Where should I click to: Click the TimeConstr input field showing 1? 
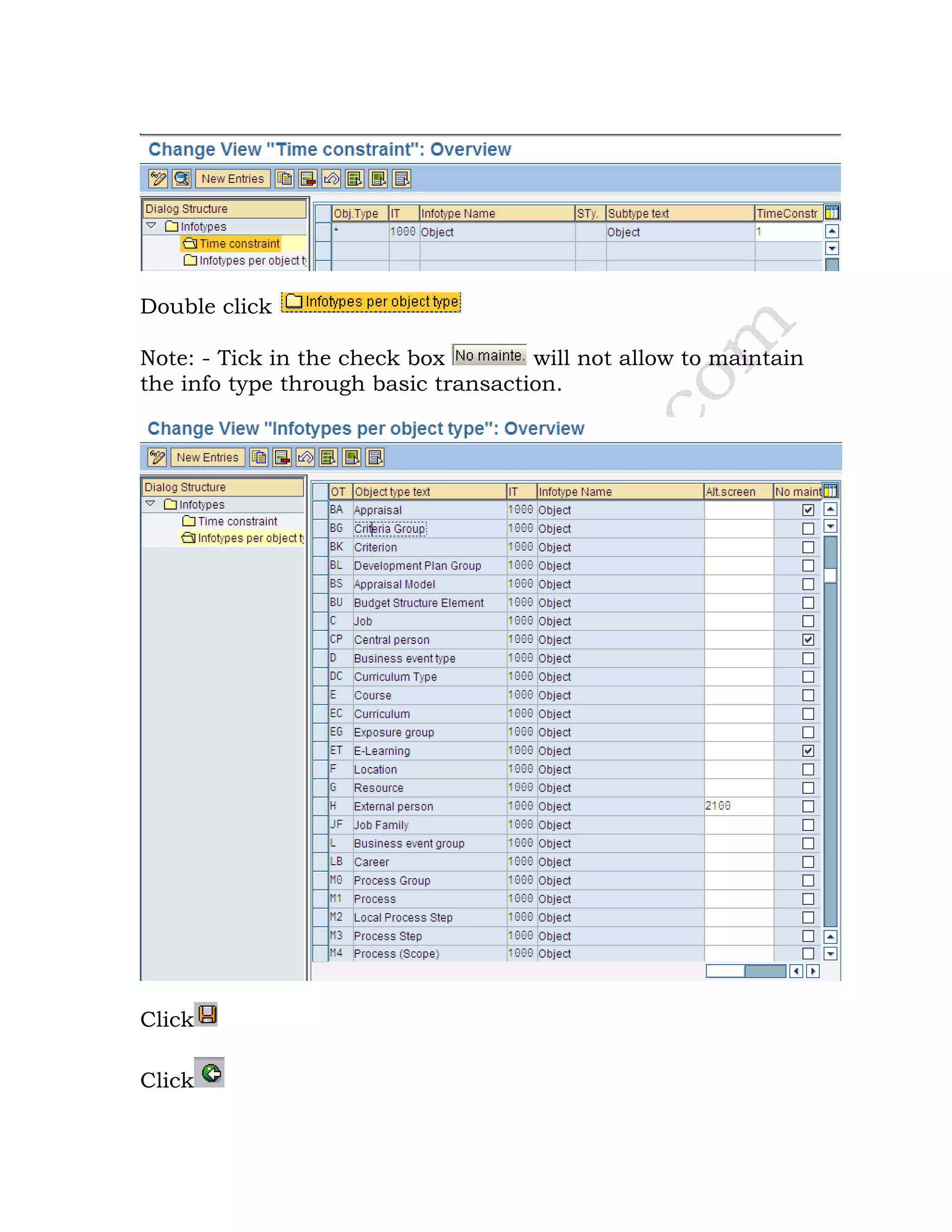(x=788, y=232)
